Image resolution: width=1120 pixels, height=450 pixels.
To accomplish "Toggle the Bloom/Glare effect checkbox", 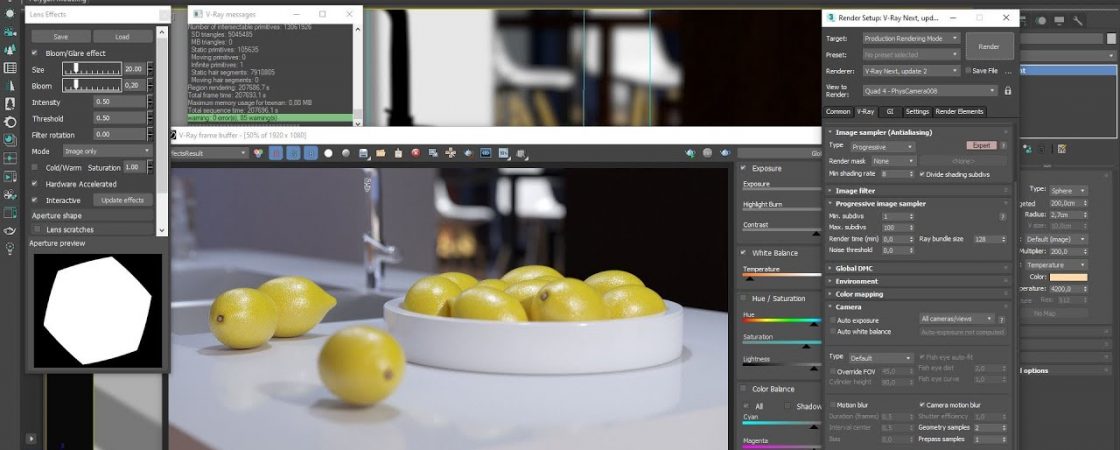I will pos(34,53).
